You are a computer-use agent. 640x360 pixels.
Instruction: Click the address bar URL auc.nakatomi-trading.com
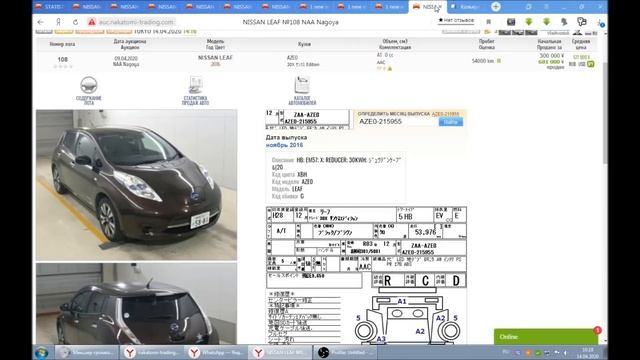[136, 22]
